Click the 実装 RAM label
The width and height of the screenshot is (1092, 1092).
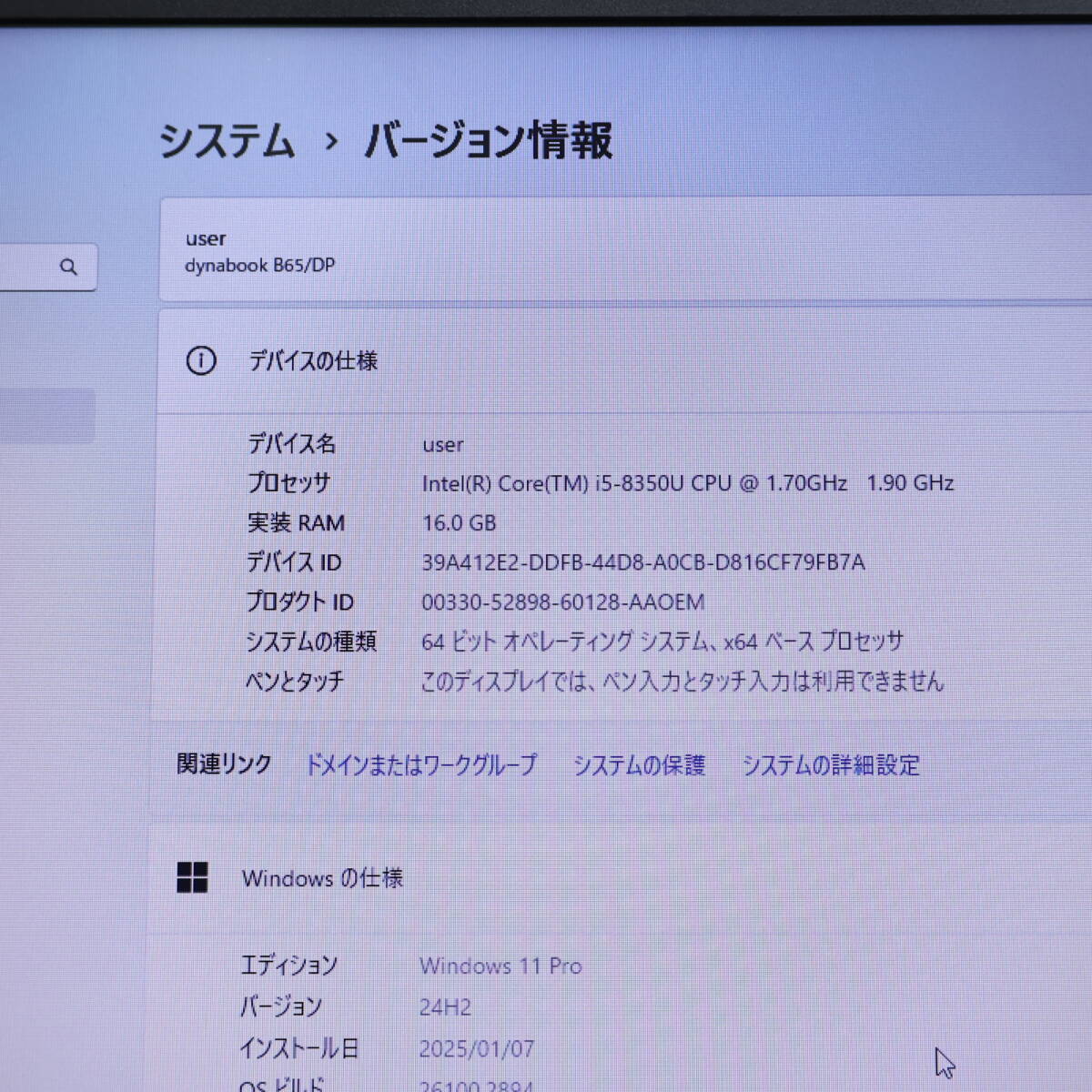pyautogui.click(x=297, y=523)
